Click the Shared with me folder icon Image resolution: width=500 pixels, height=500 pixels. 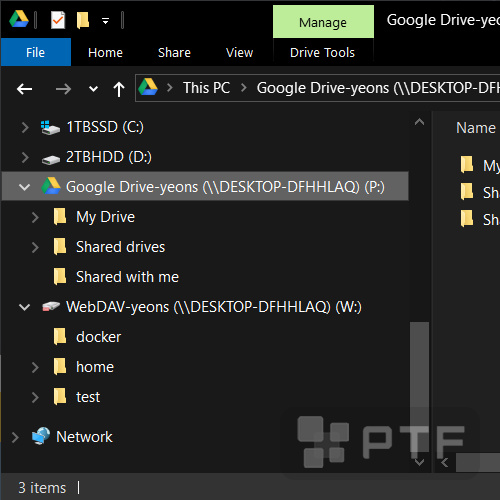click(x=60, y=276)
